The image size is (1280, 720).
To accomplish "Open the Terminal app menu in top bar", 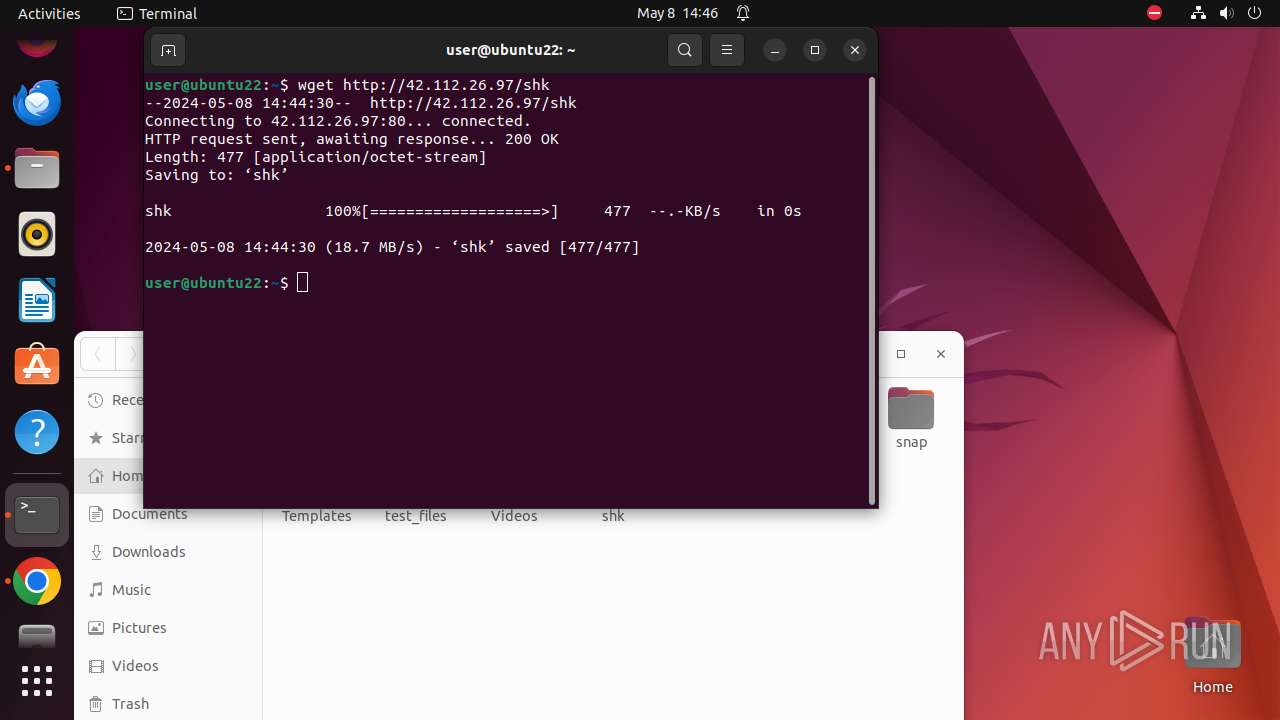I will coord(157,13).
